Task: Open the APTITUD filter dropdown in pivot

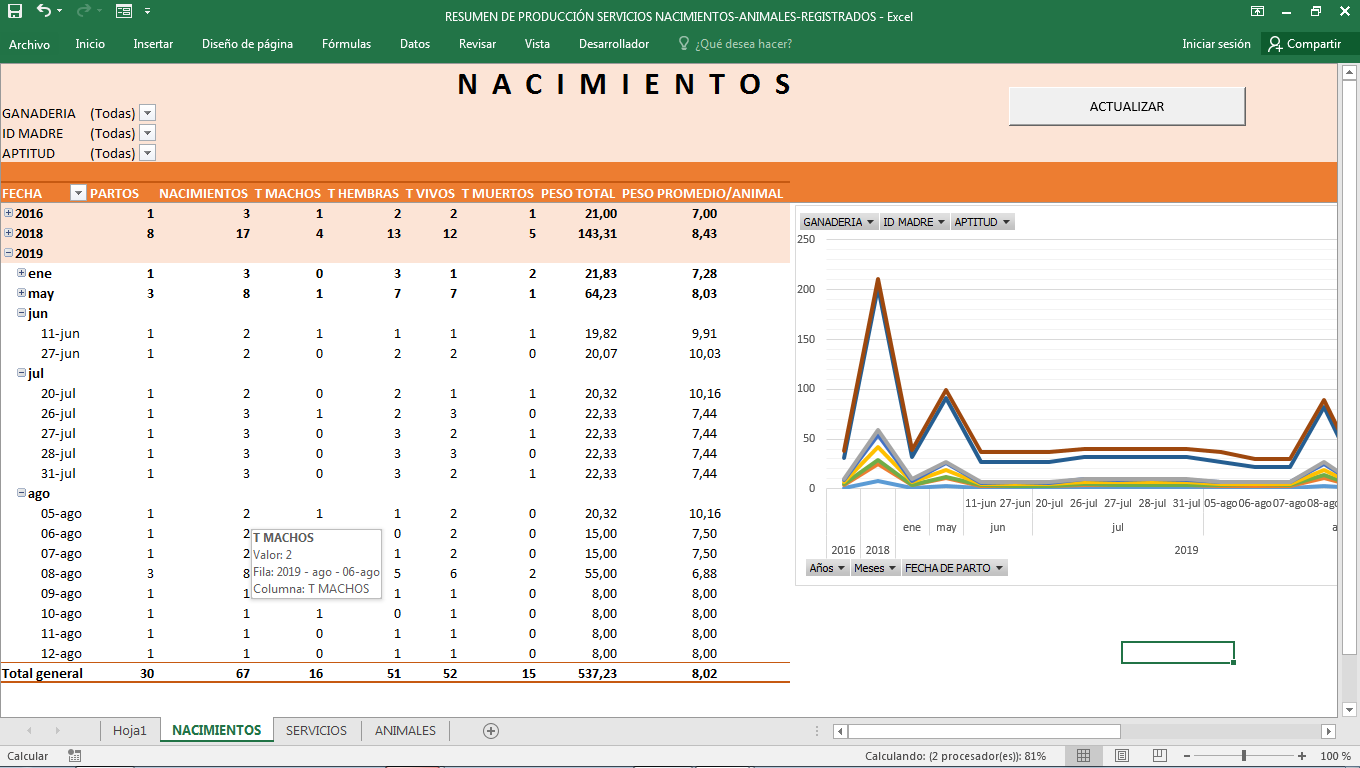Action: point(148,153)
